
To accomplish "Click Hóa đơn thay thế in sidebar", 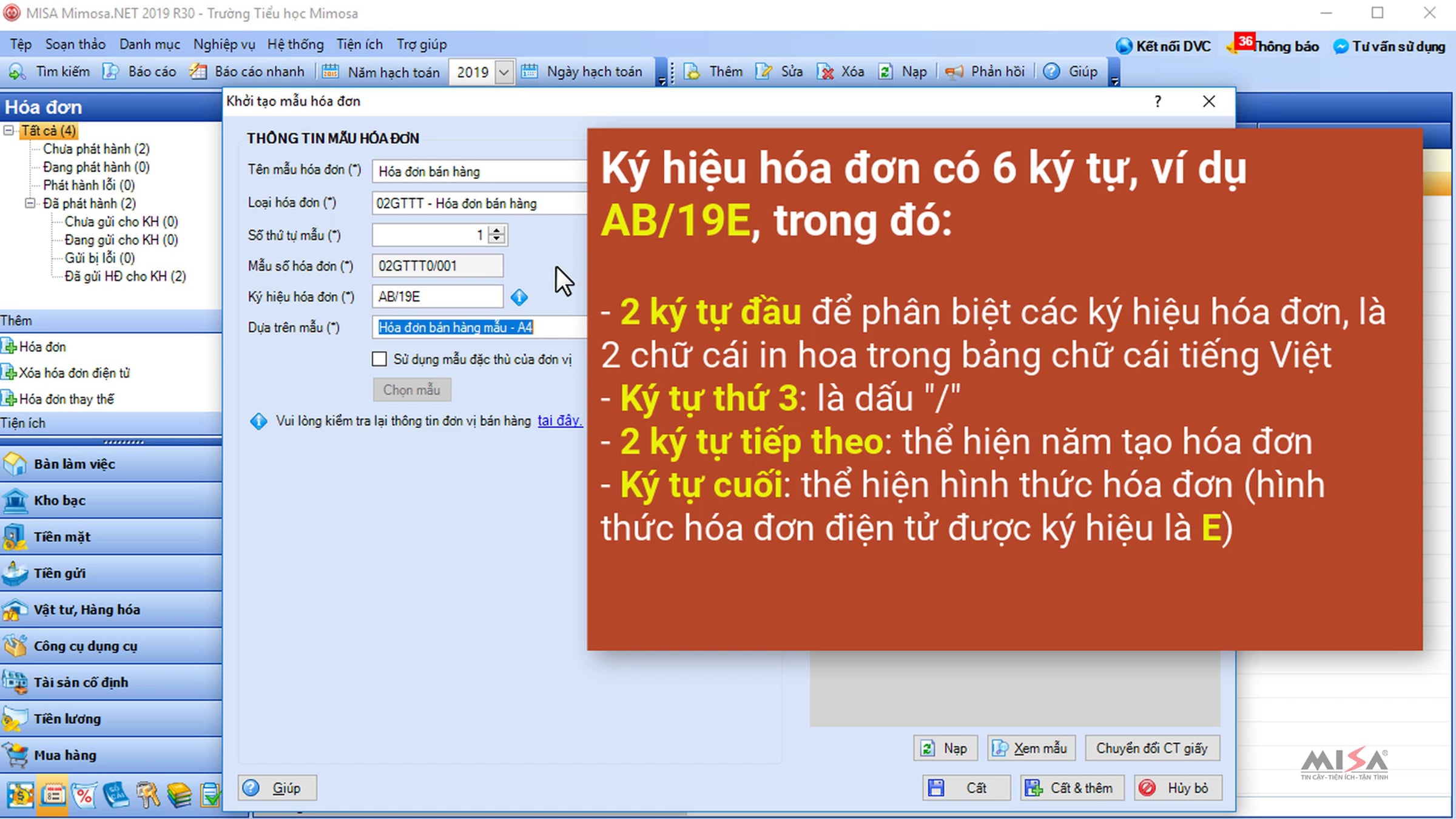I will [x=66, y=399].
